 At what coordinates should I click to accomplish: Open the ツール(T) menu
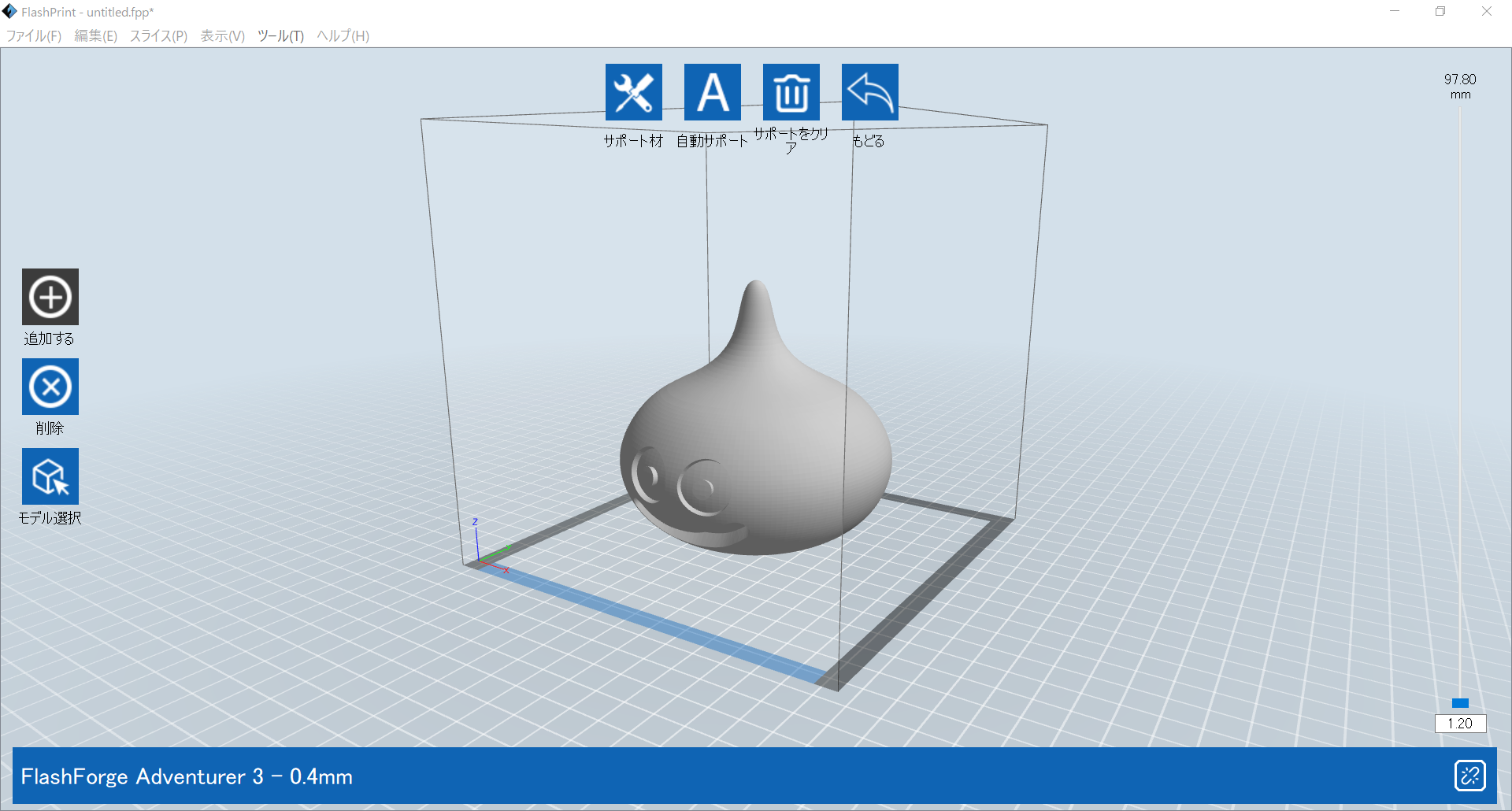pyautogui.click(x=280, y=36)
